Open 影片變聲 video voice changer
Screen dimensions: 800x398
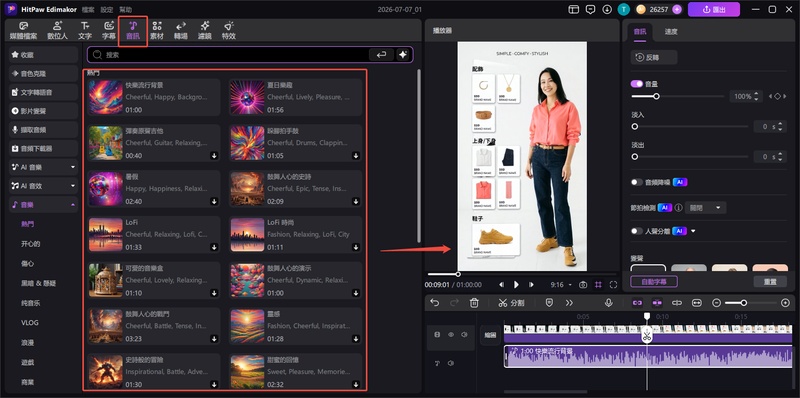click(x=43, y=111)
